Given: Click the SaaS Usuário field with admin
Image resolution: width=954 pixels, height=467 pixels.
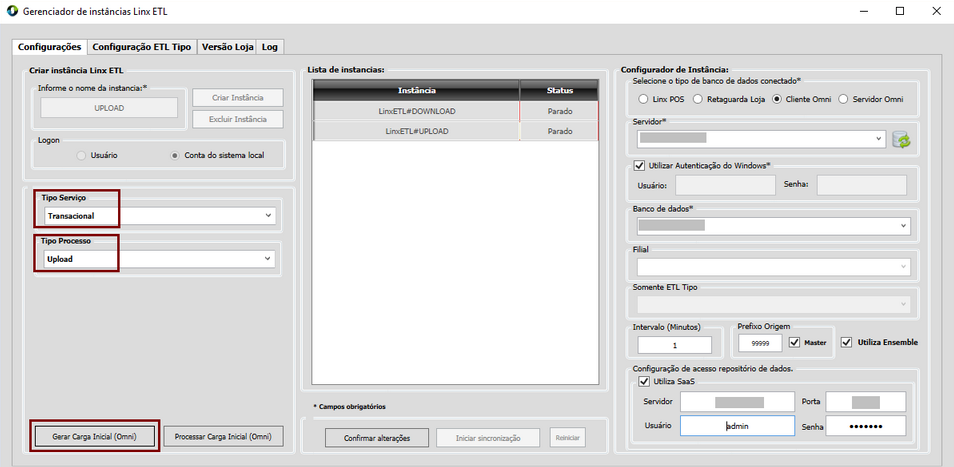Looking at the screenshot, I should tap(737, 426).
